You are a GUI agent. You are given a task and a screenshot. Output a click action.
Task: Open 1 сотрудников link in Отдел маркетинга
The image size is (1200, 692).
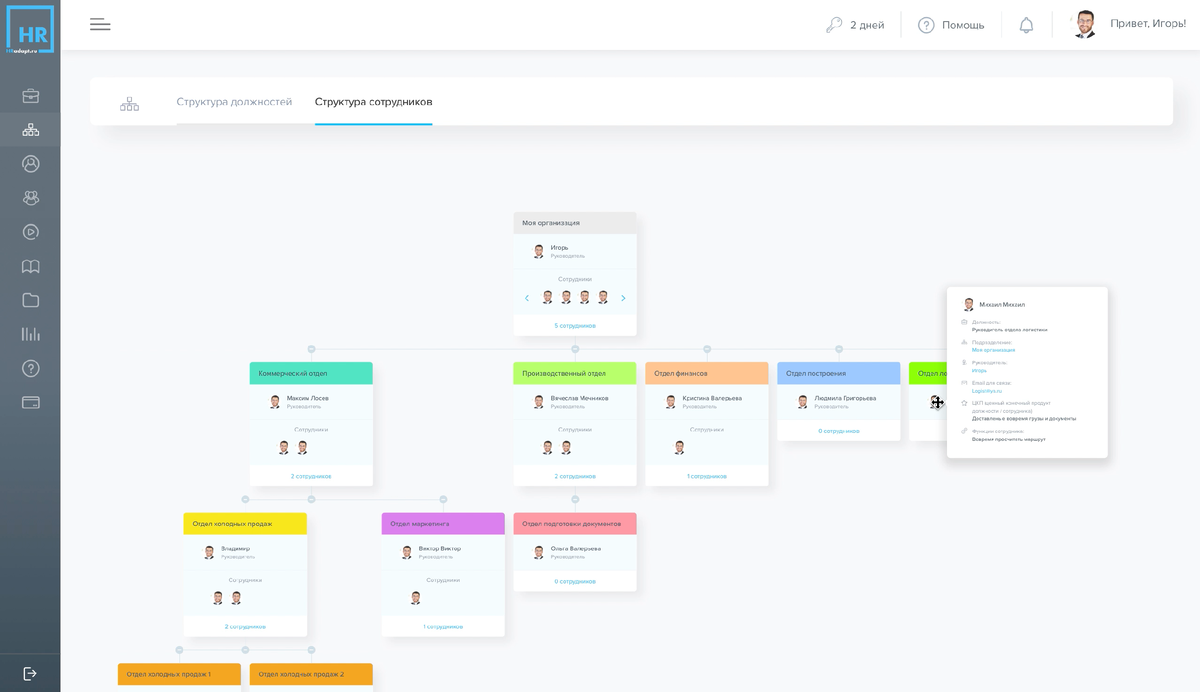tap(443, 626)
